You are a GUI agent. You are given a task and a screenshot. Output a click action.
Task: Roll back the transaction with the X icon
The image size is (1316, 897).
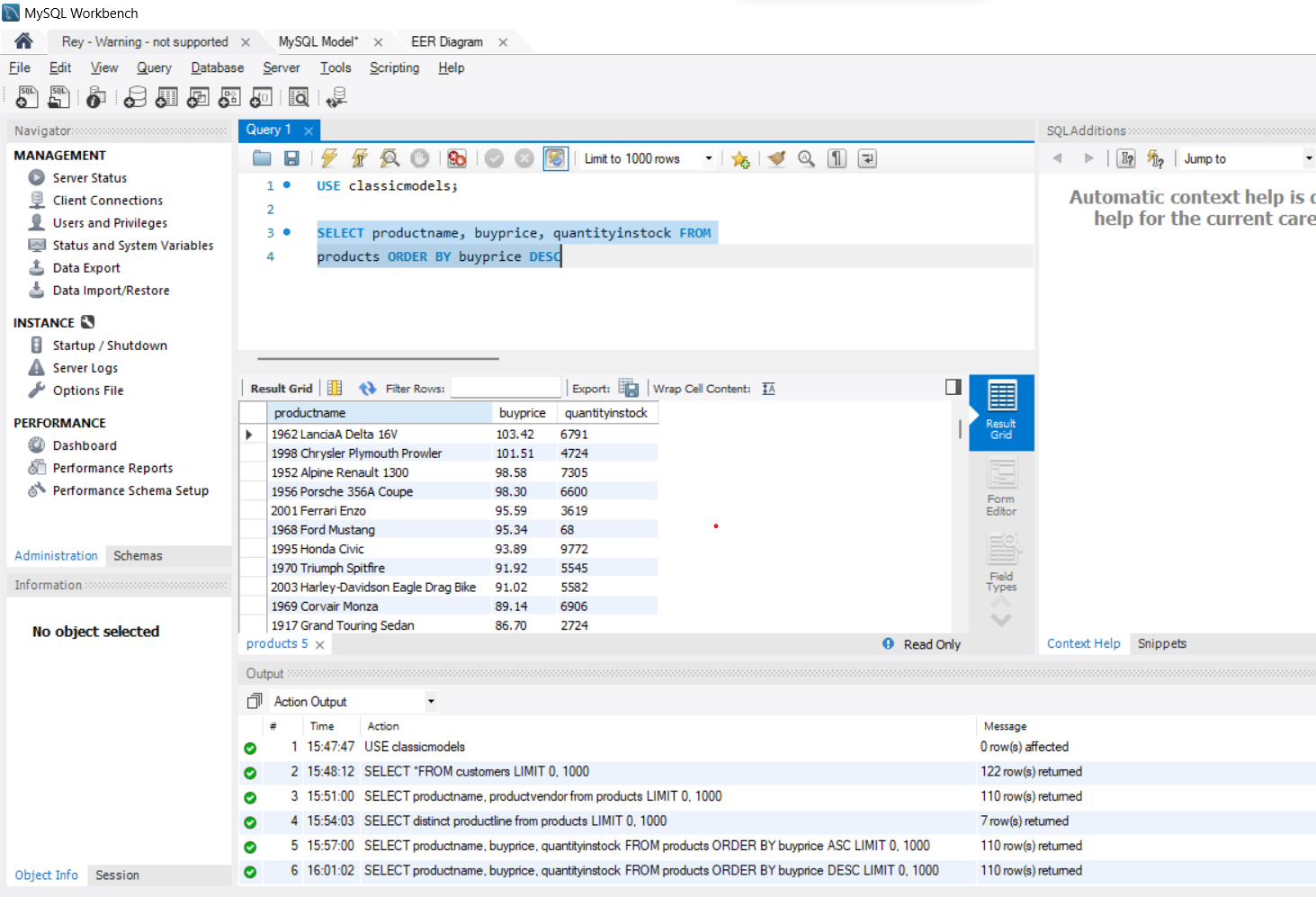click(524, 158)
